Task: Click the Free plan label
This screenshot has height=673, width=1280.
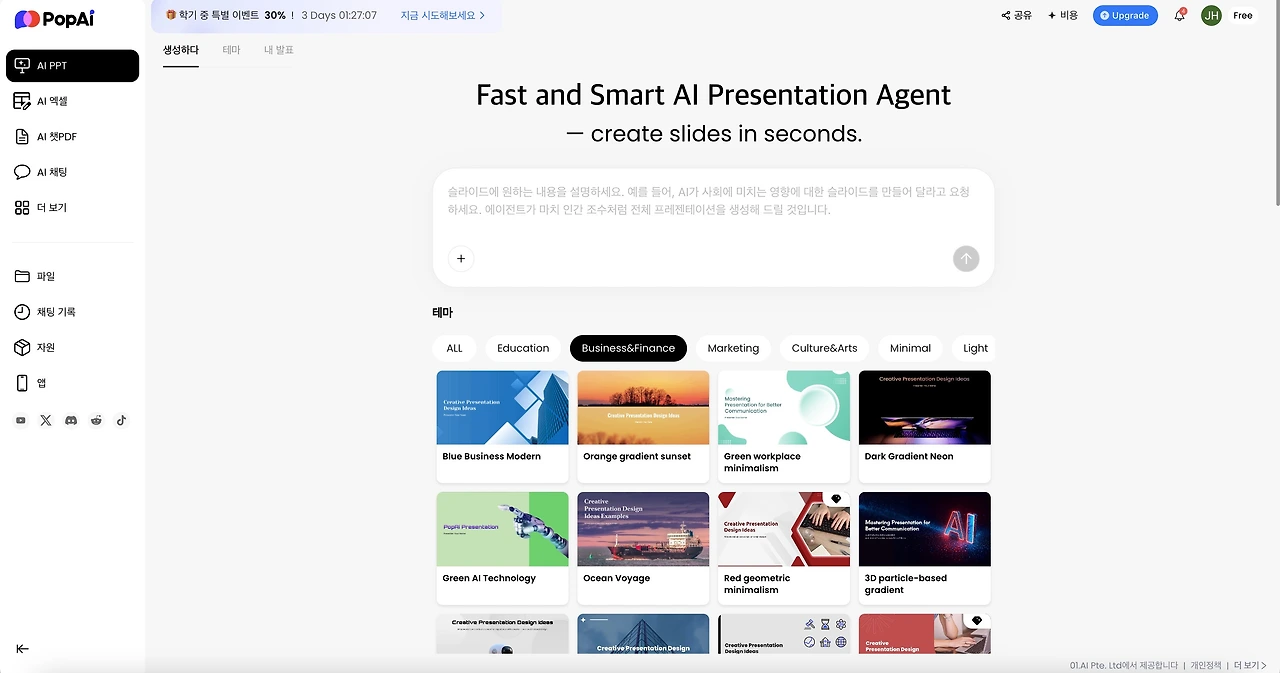Action: click(1243, 16)
